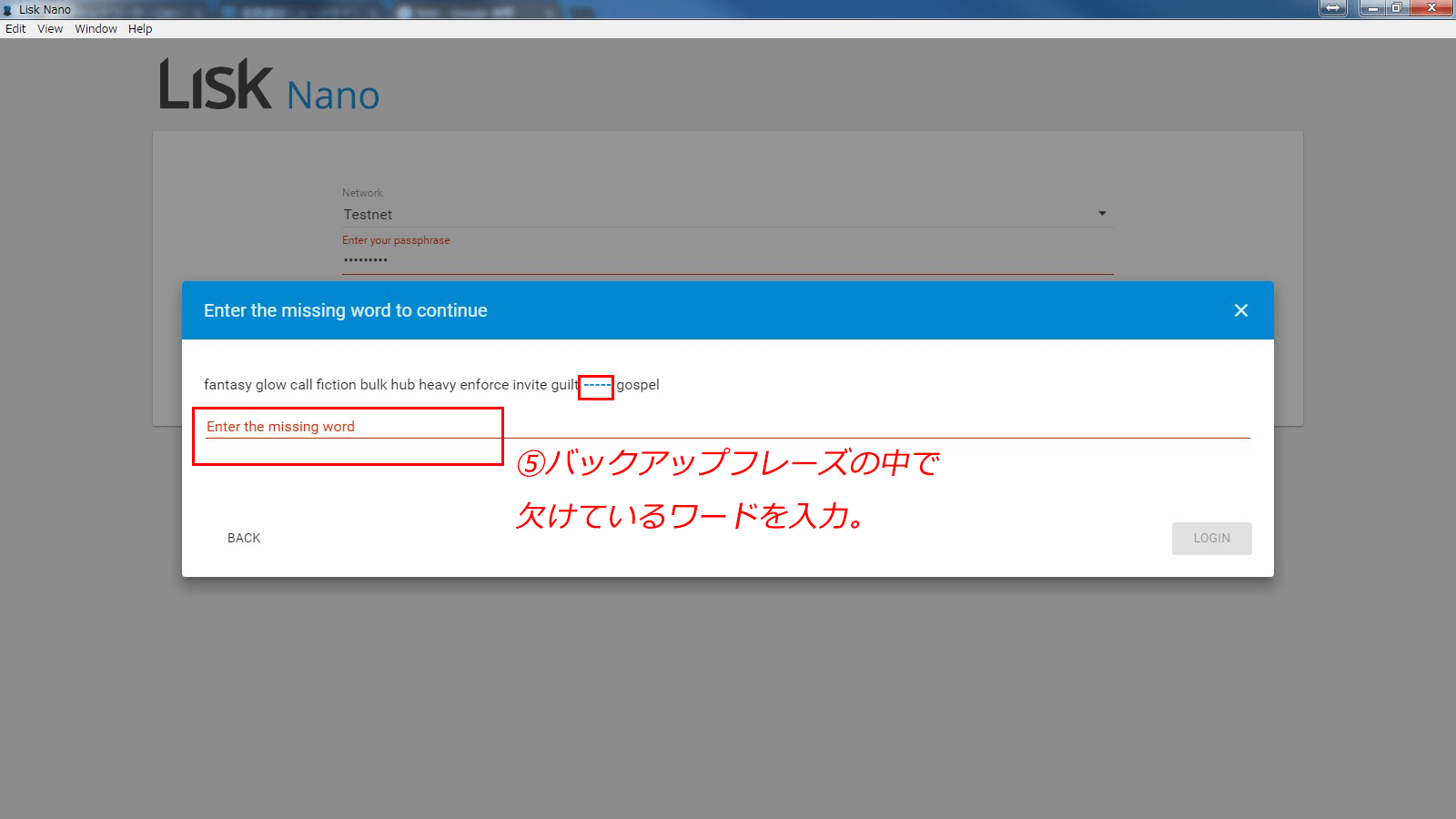Click the 'Enter the missing word to continue' heading

[x=346, y=310]
